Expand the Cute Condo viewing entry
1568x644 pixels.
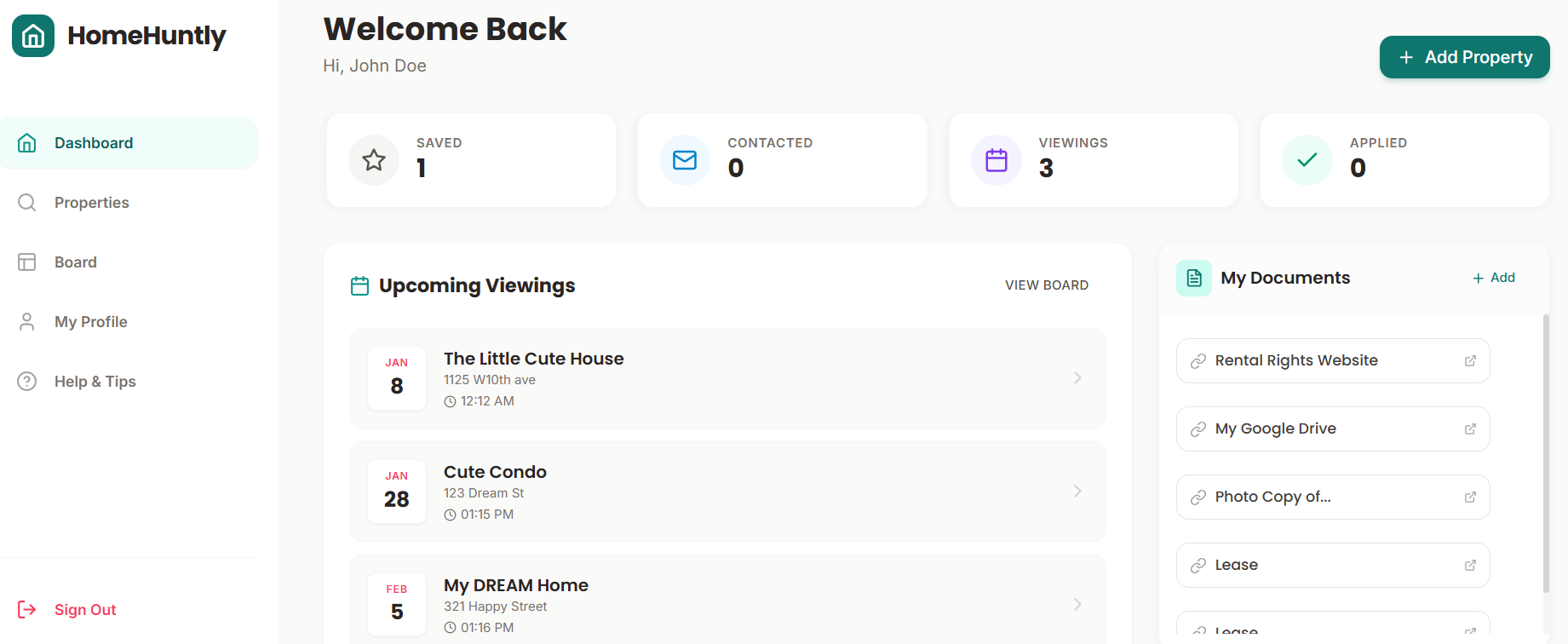pos(1077,491)
